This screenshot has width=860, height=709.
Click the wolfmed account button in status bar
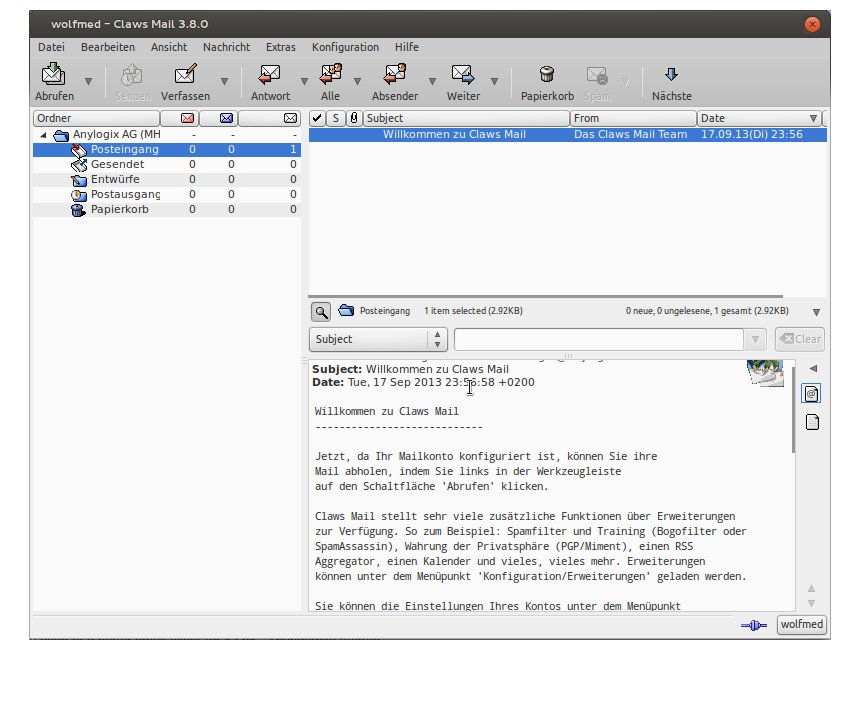tap(802, 625)
